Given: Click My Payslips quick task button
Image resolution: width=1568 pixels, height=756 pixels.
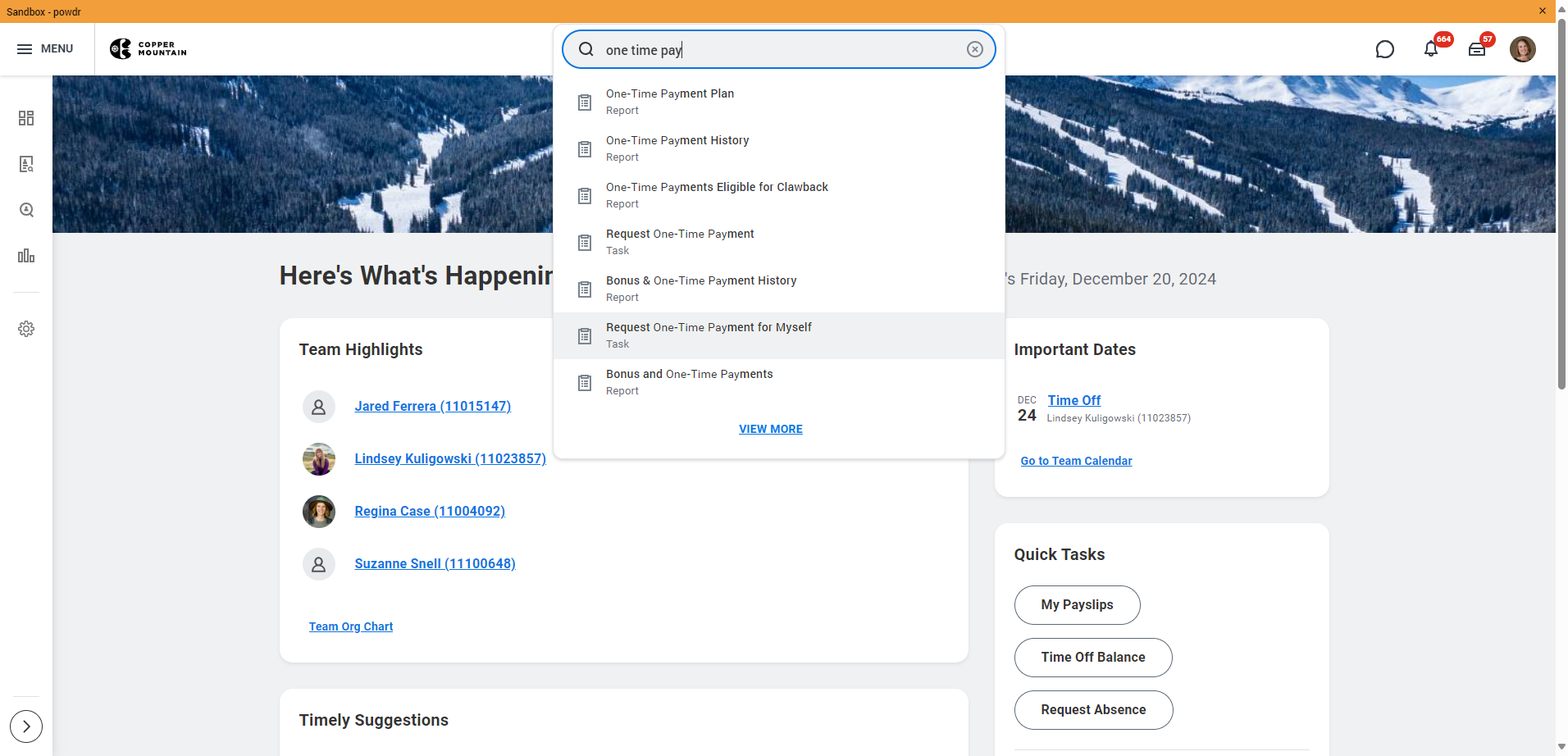Looking at the screenshot, I should (x=1077, y=605).
